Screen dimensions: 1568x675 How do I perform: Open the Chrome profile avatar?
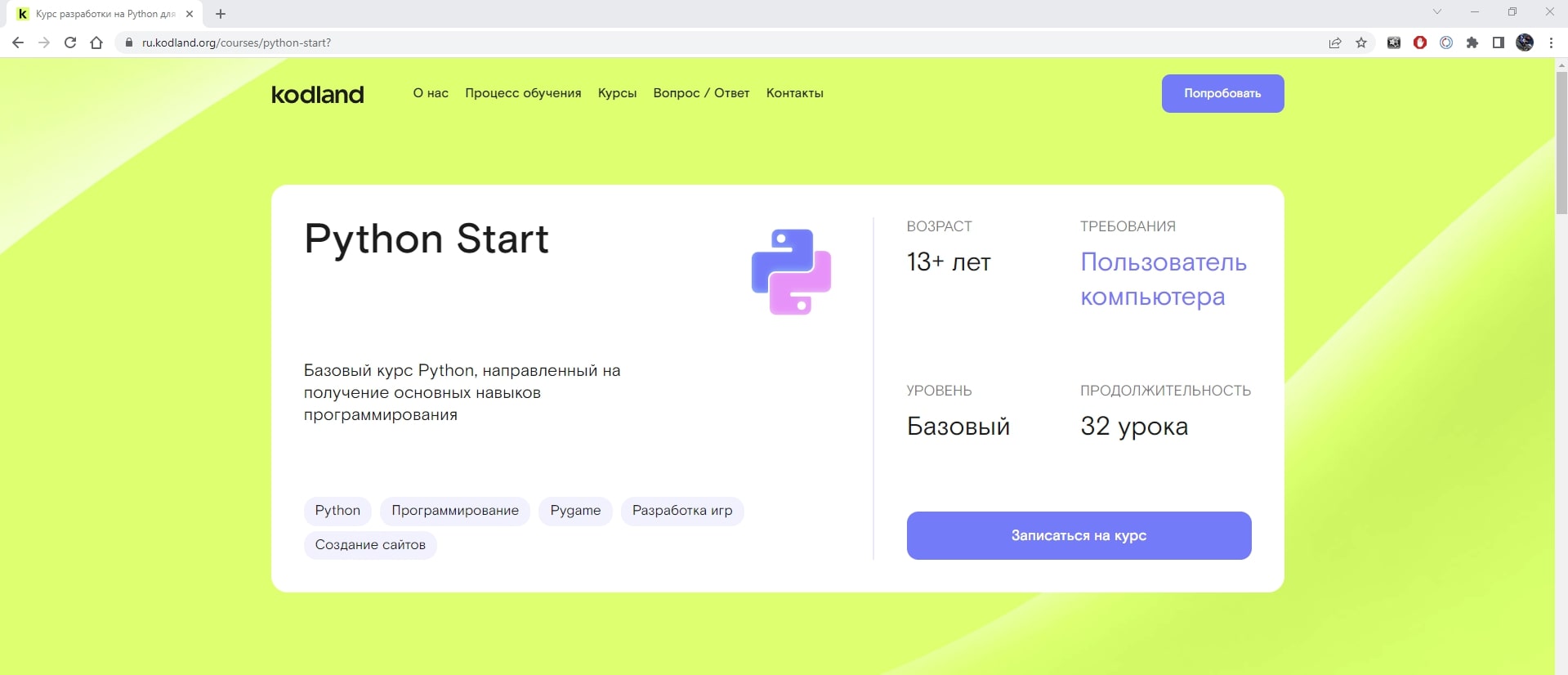(1525, 42)
